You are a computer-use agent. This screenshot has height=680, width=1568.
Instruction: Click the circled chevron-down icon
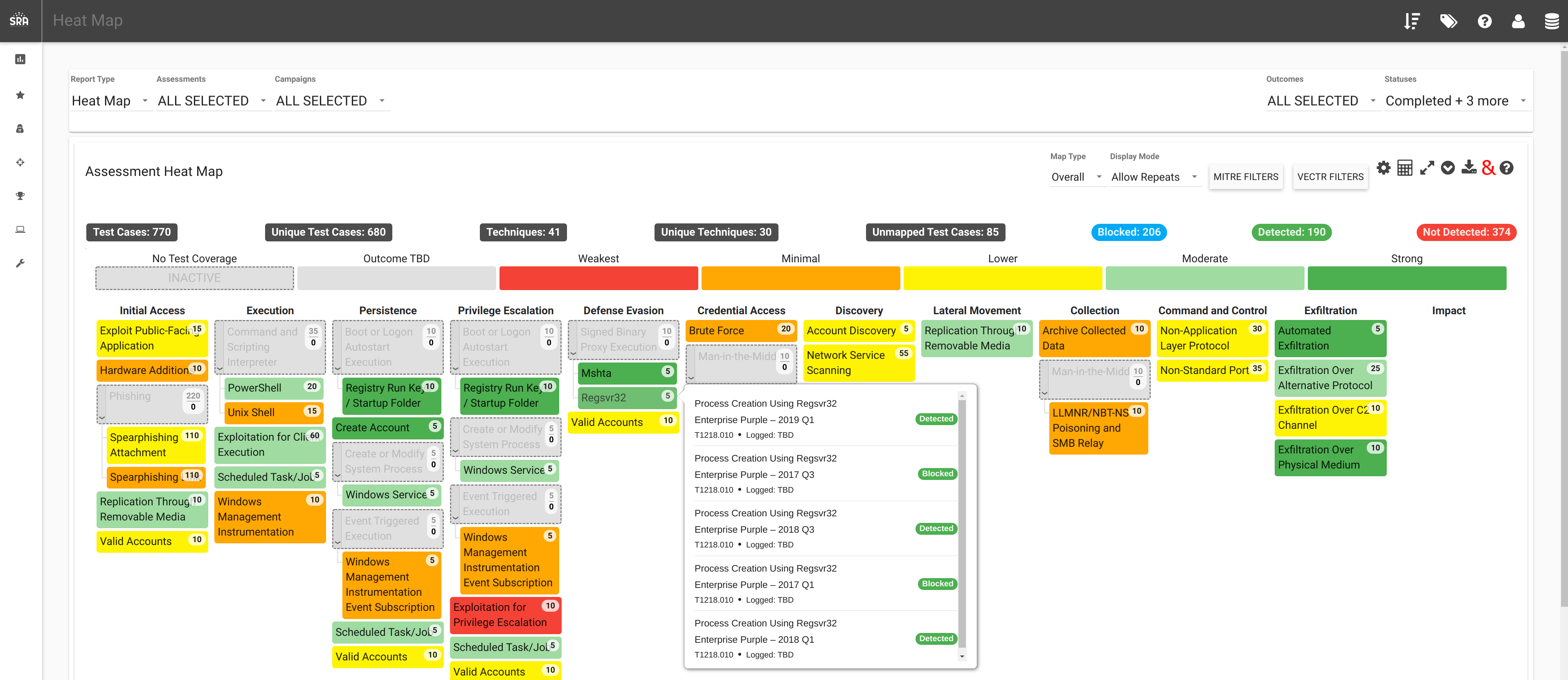point(1447,168)
